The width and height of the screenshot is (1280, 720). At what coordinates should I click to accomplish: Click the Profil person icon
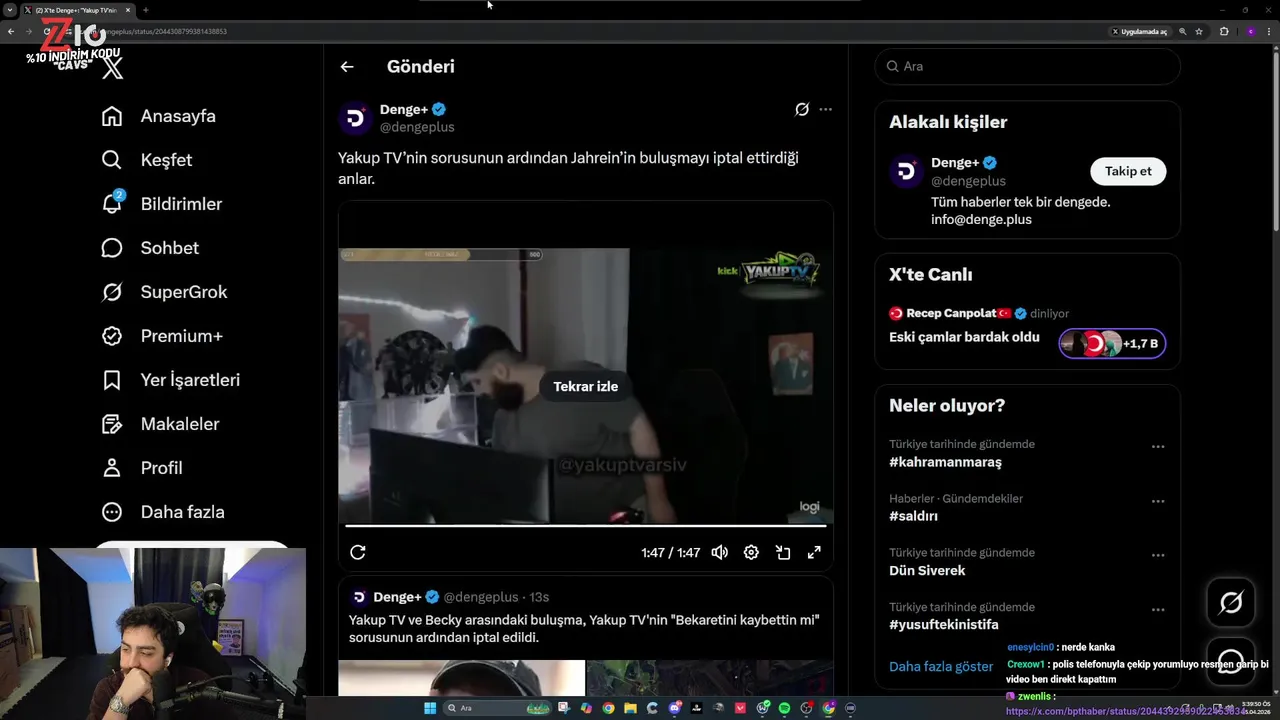click(x=112, y=468)
